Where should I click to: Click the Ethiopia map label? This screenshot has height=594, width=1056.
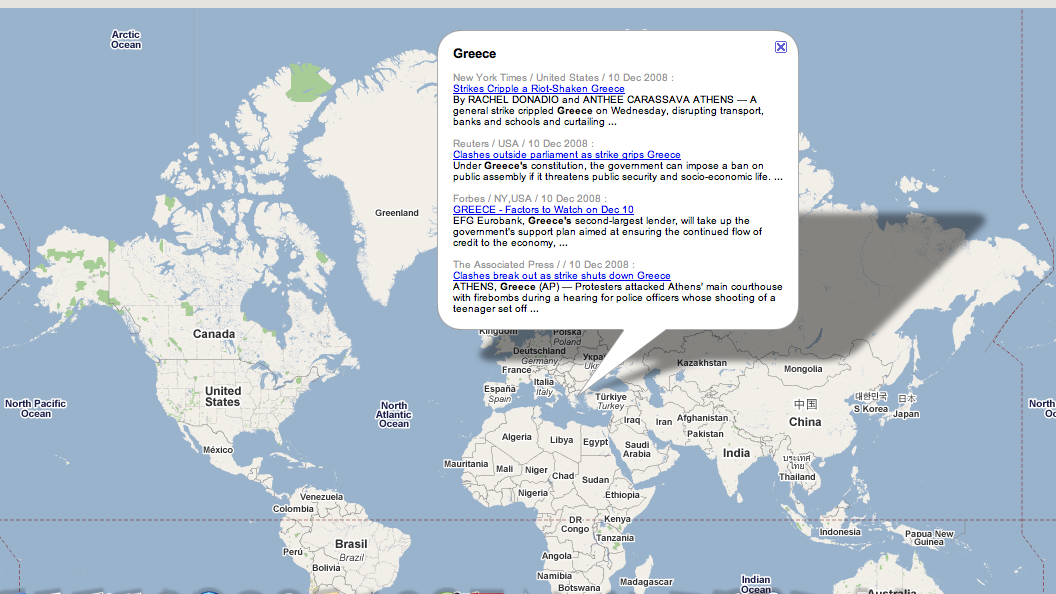tap(622, 495)
